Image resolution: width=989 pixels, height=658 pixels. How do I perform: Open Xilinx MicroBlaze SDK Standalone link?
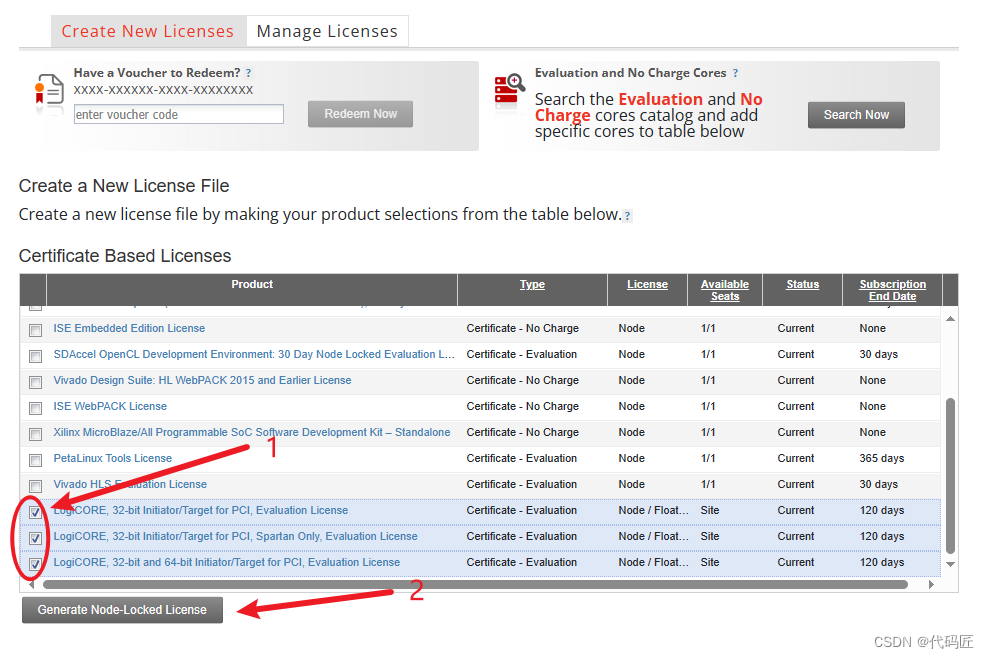252,432
